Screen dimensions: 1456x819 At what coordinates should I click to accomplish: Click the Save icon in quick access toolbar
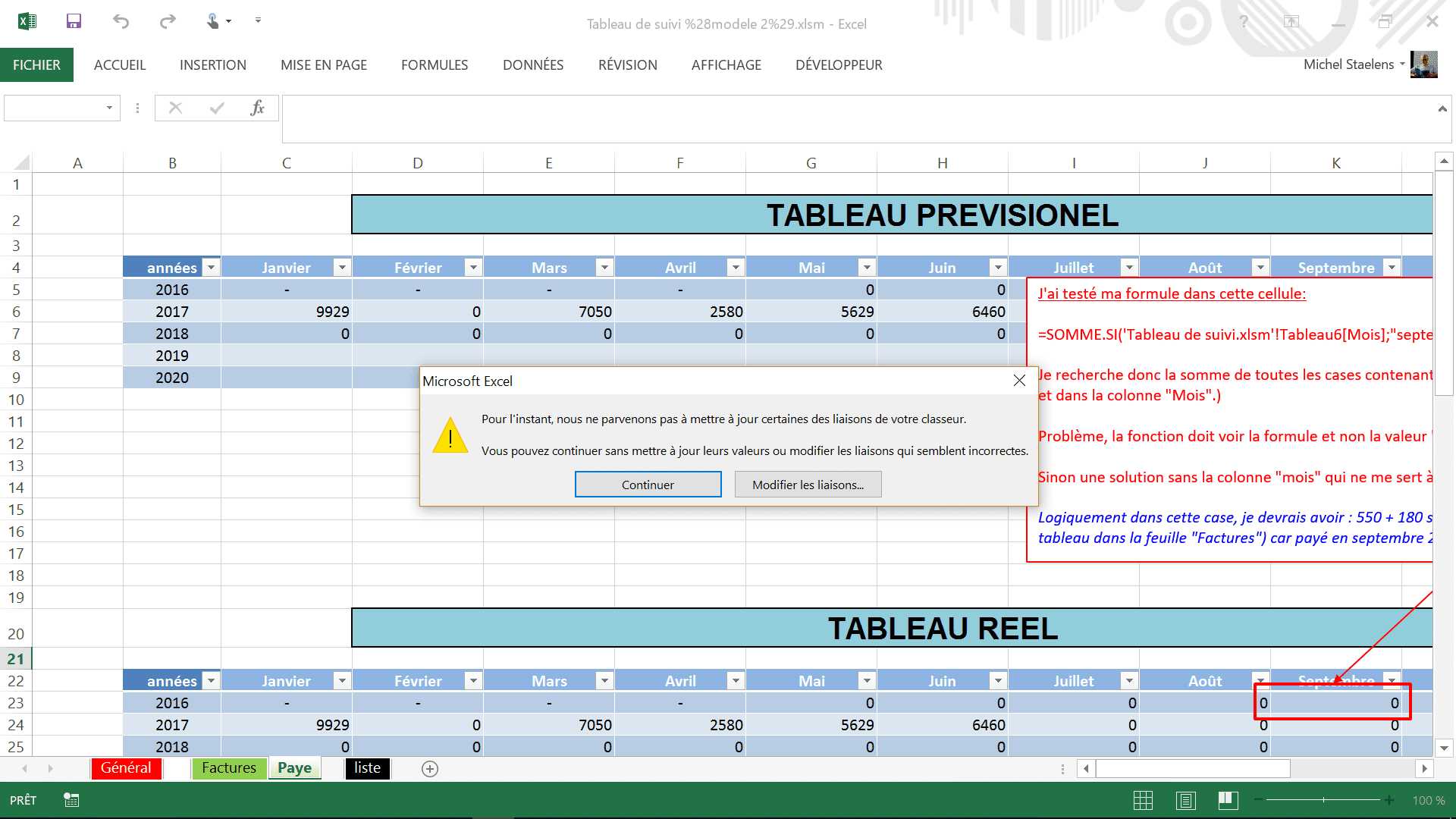[x=74, y=21]
